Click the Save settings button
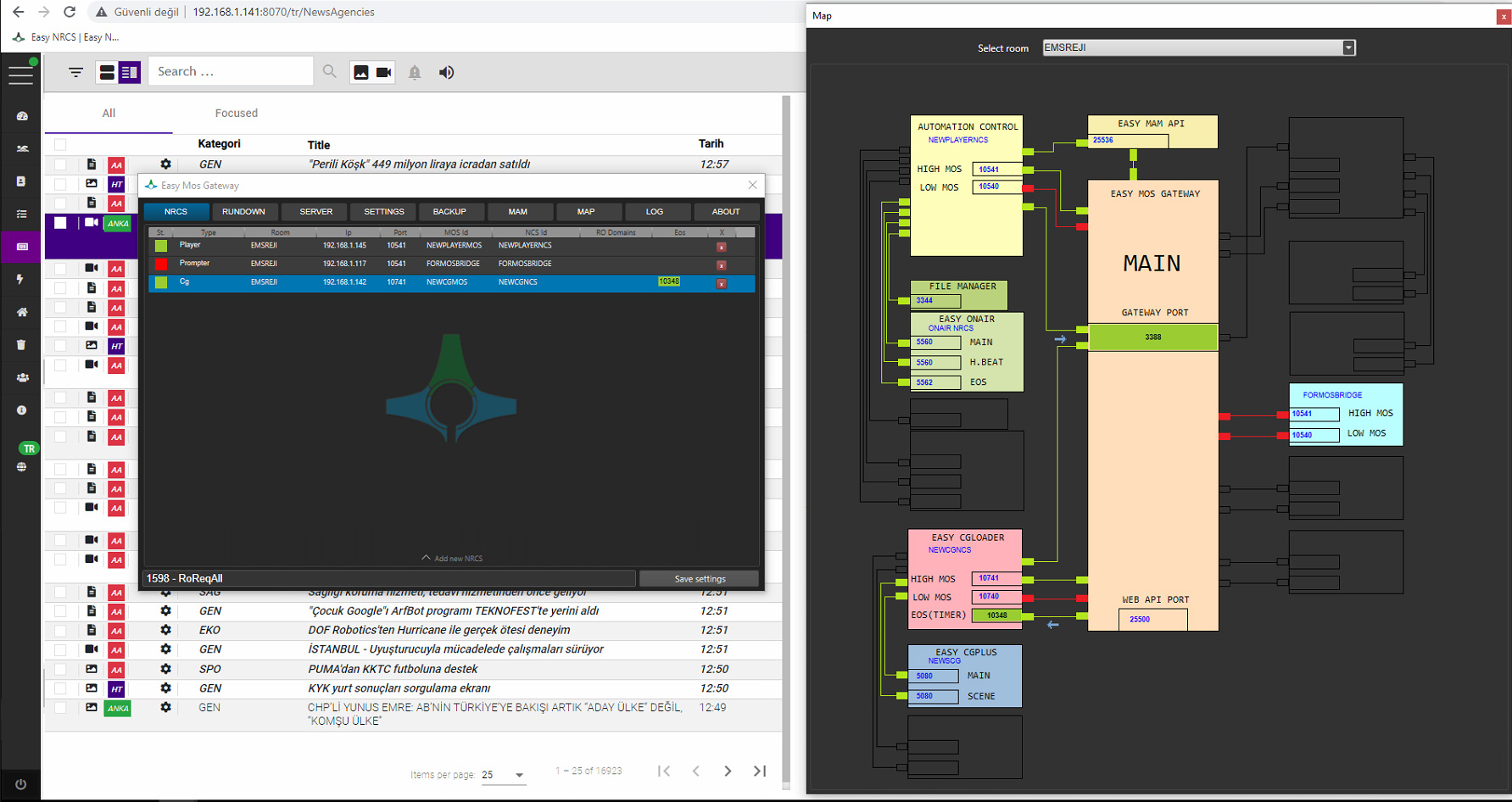1512x802 pixels. pos(700,579)
